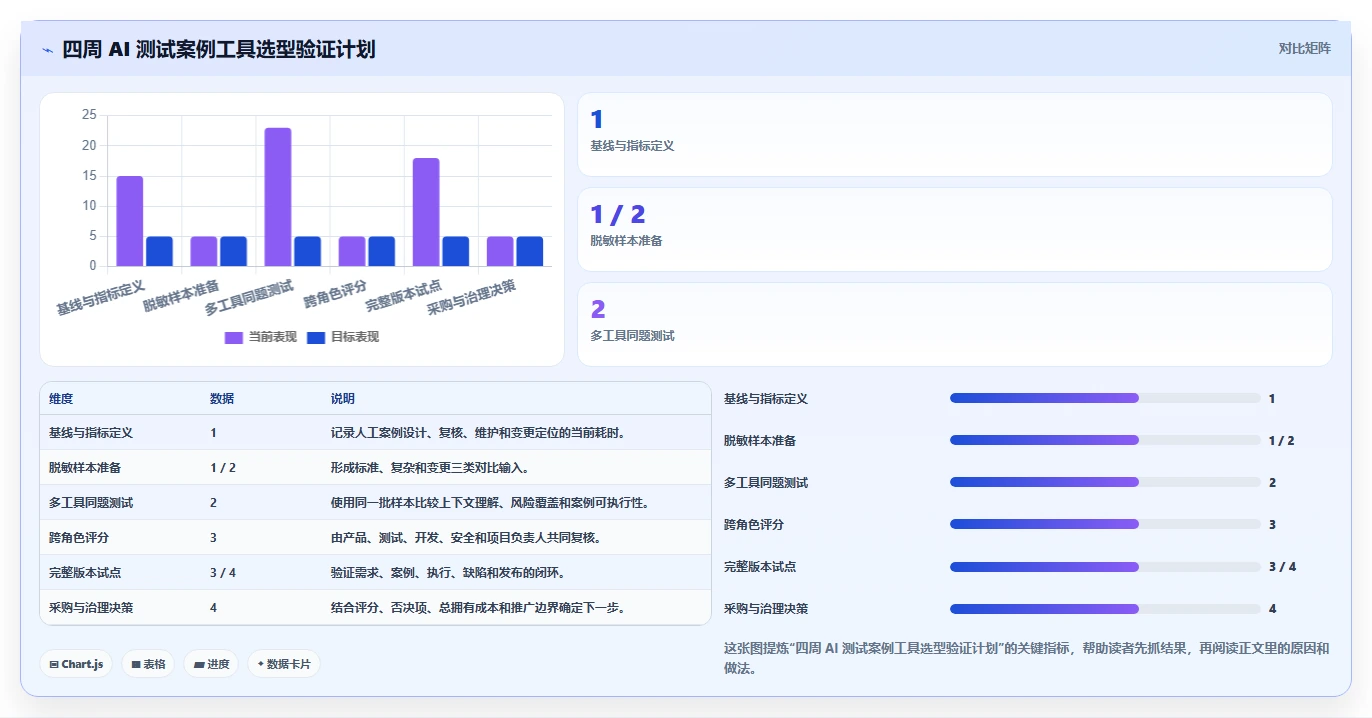The height and width of the screenshot is (718, 1372).
Task: Toggle the 目标表现 legend entry
Action: [343, 337]
